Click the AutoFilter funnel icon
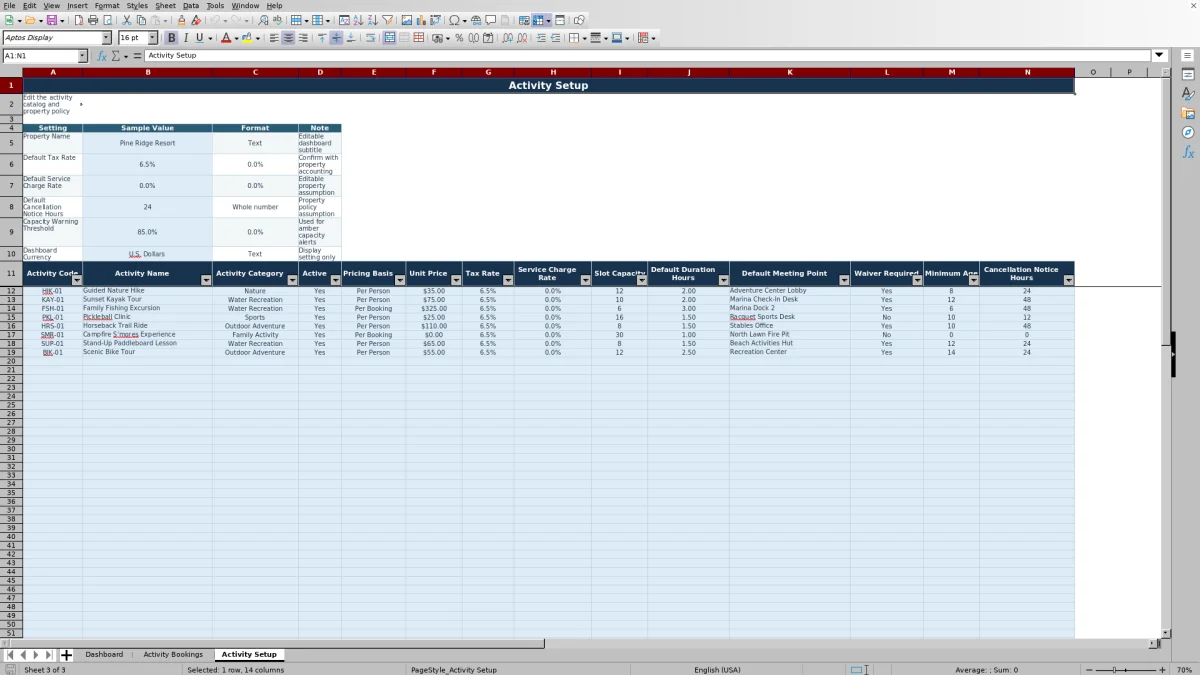 point(387,20)
